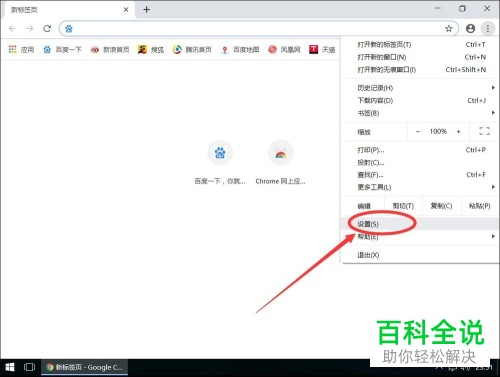500x377 pixels.
Task: Open the Tencent homepage bookmark
Action: 192,50
